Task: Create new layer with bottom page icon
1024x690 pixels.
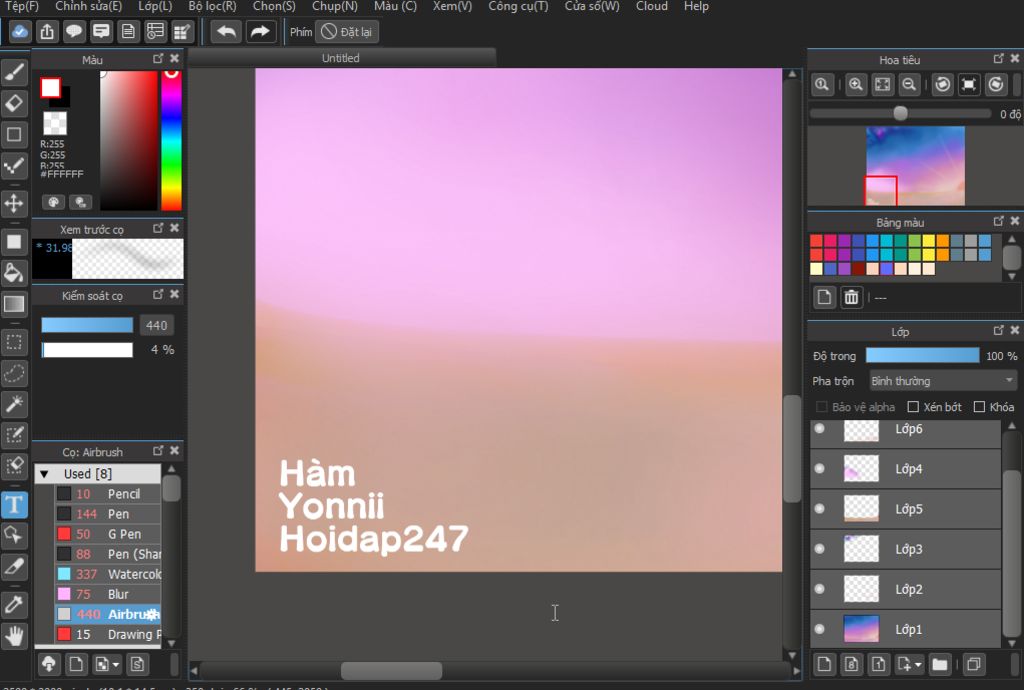Action: (x=824, y=665)
